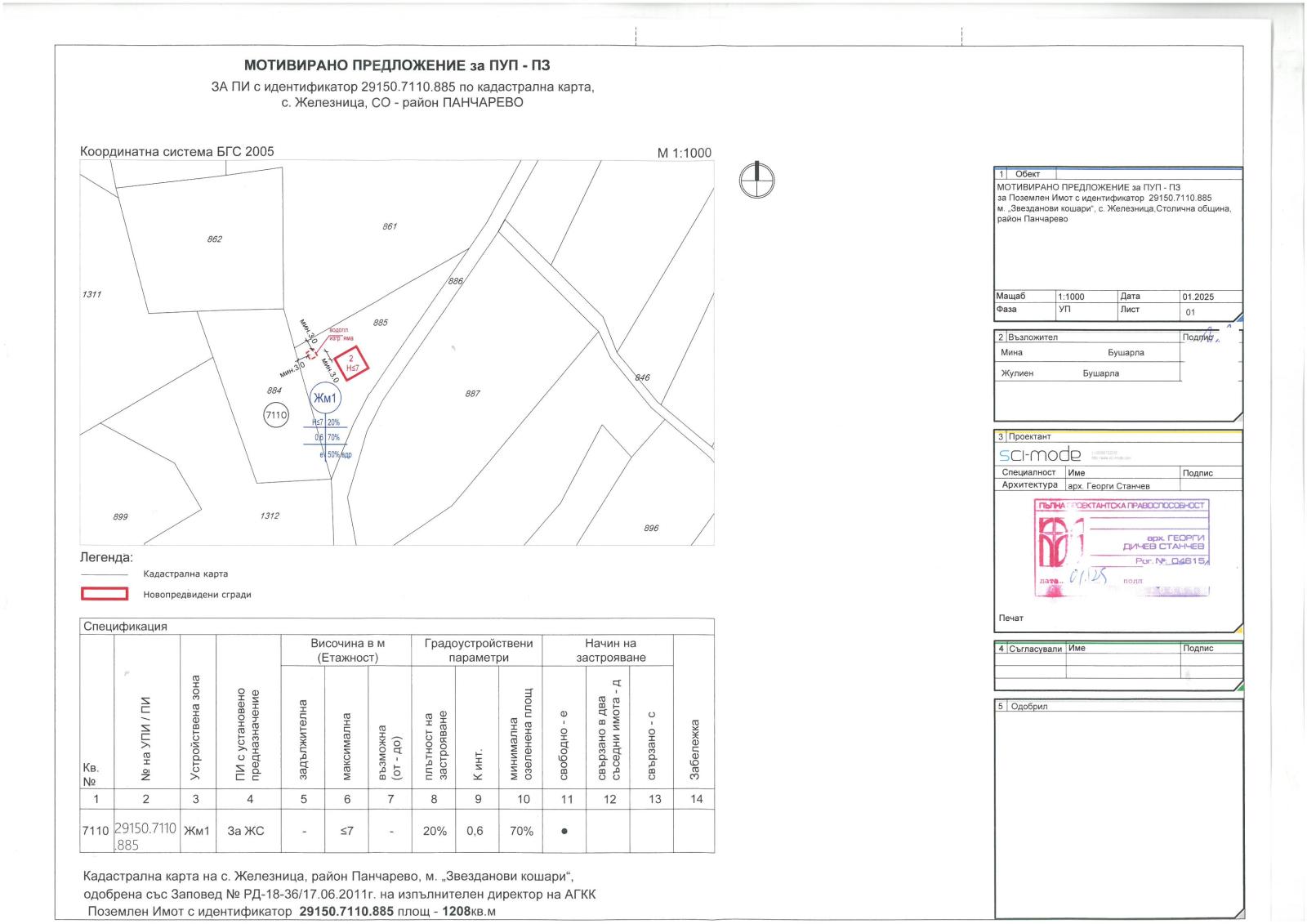Viewport: 1307px width, 924px height.
Task: Click the red rectangle legend swatch
Action: click(105, 594)
